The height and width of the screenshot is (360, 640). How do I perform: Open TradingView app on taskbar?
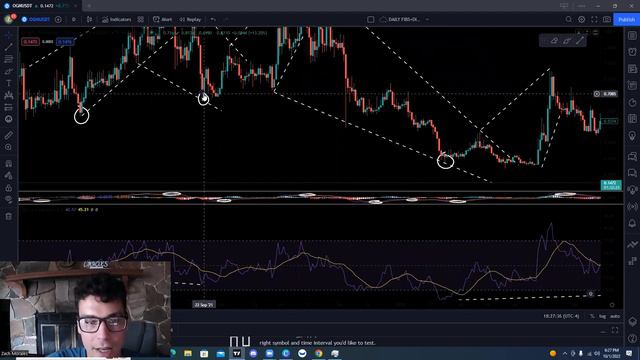(237, 353)
